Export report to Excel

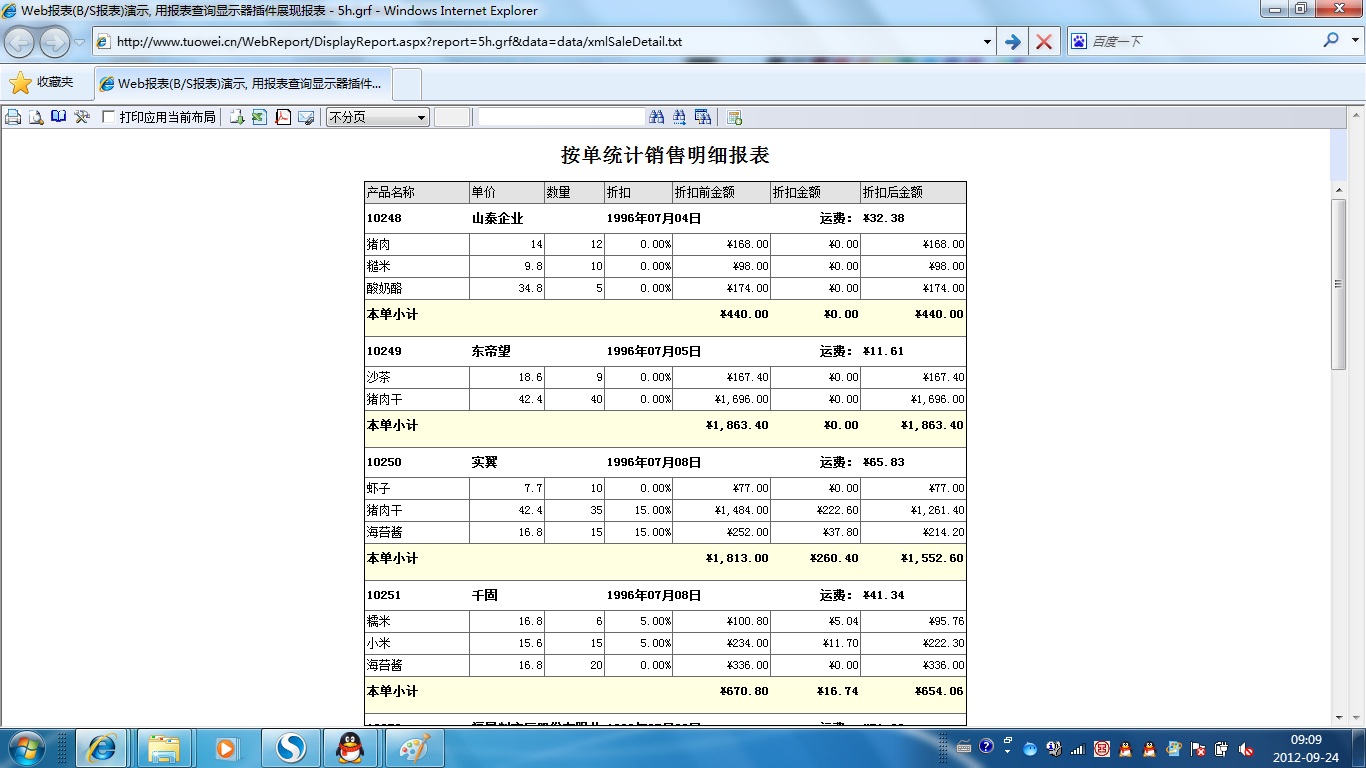click(x=260, y=117)
